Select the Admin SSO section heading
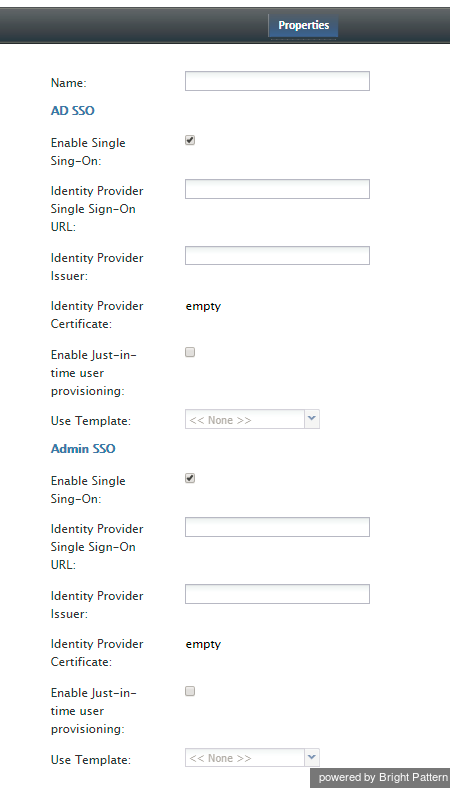This screenshot has width=450, height=788. pyautogui.click(x=83, y=448)
